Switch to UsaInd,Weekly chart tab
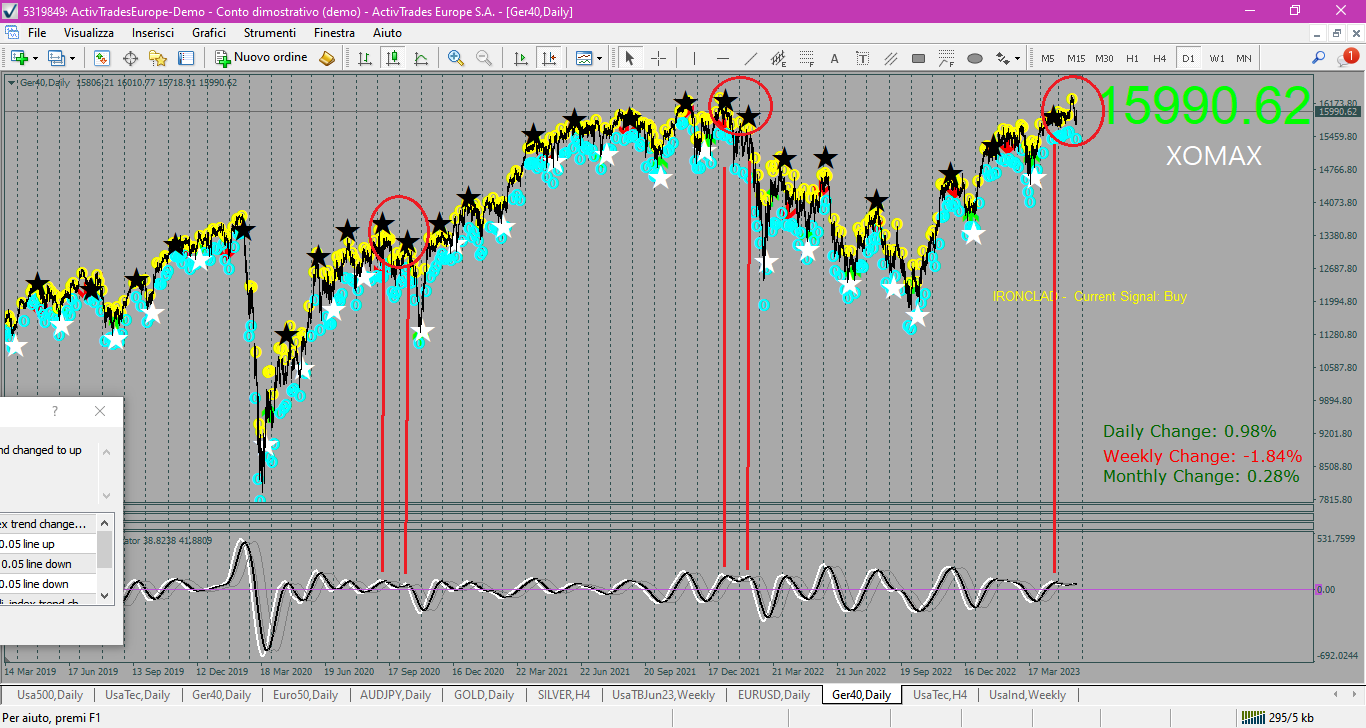The width and height of the screenshot is (1366, 728). pos(1027,695)
